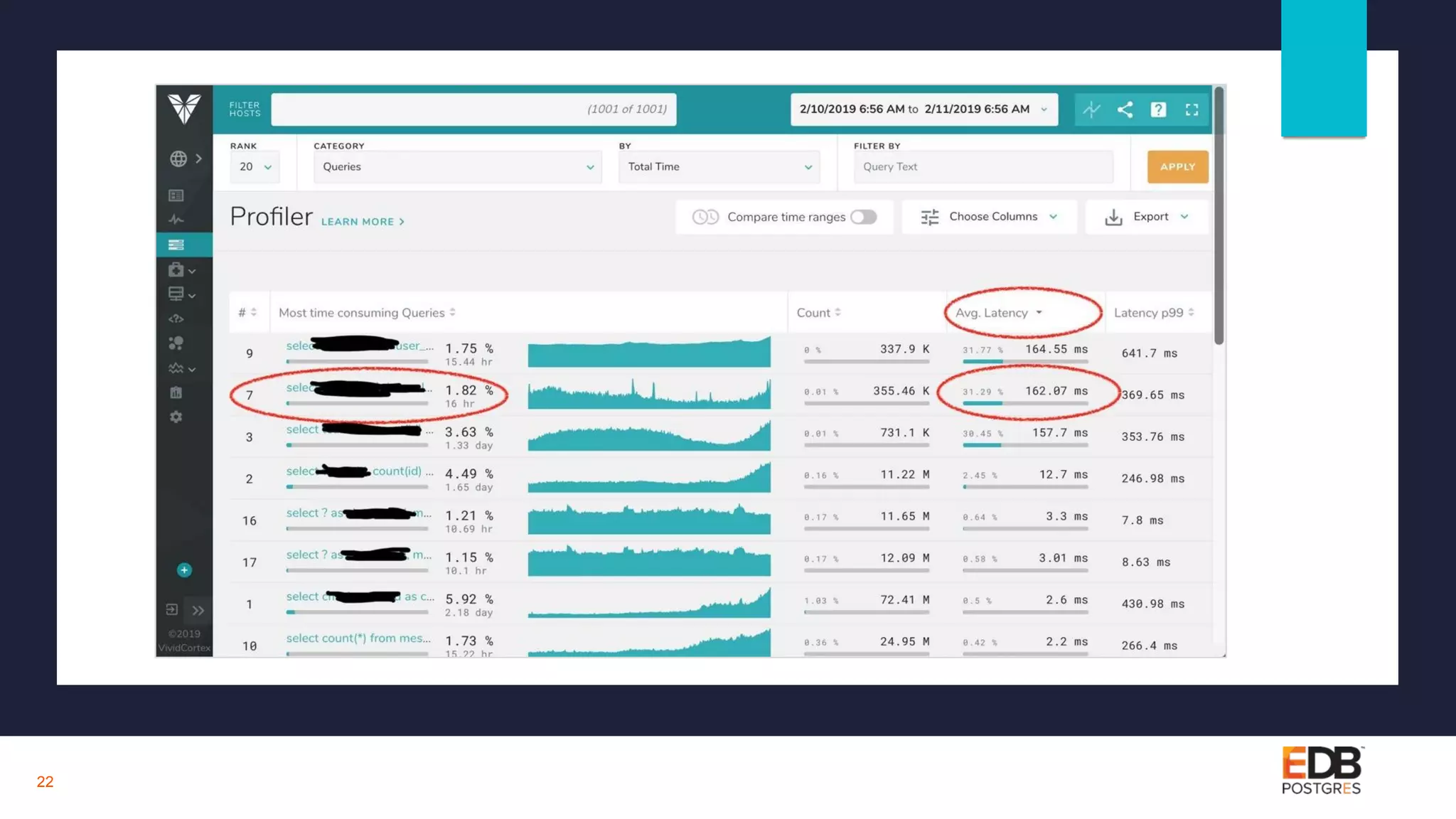Click the vertical scrollbar thumb
1456x819 pixels.
[x=1219, y=213]
